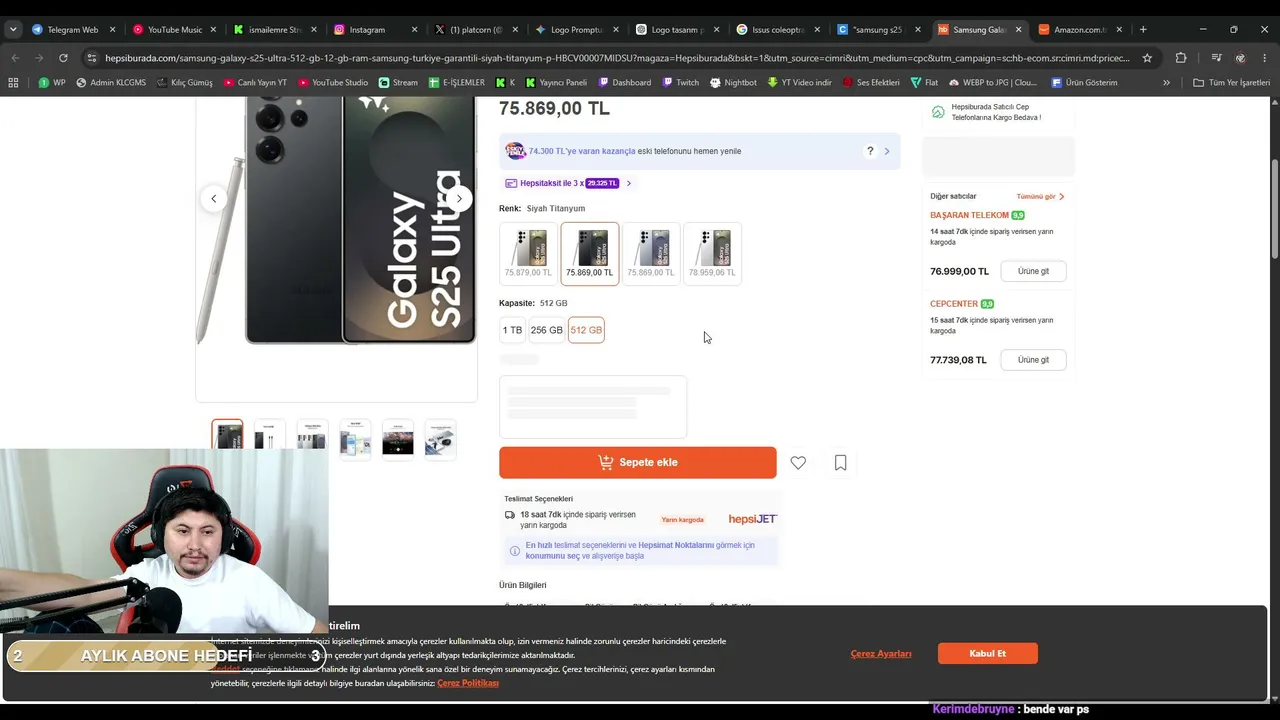Viewport: 1280px width, 720px height.
Task: Open the CEPCENTER seller name
Action: pyautogui.click(x=954, y=304)
